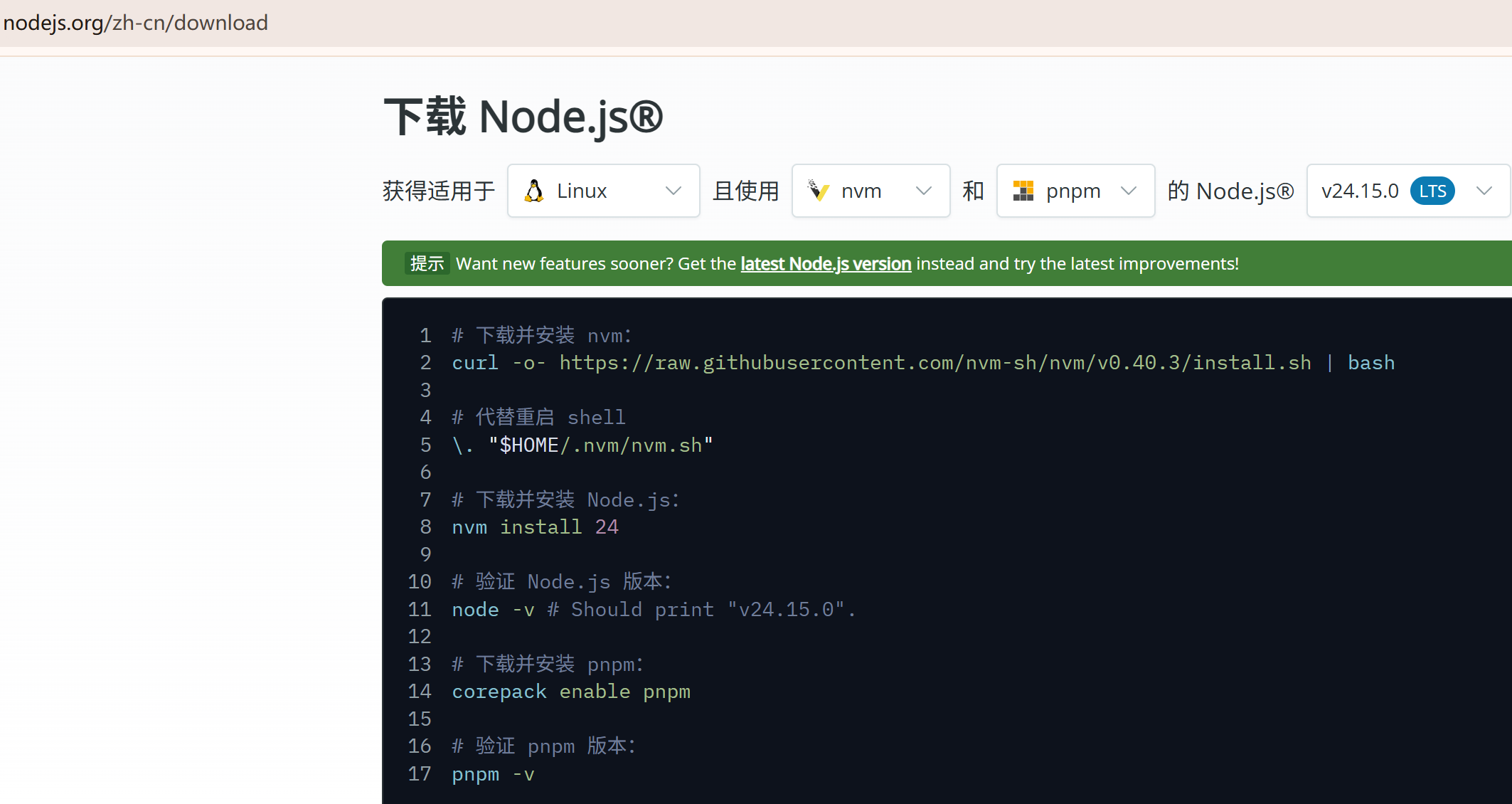Click the 'corepack enable pnpm' command
The height and width of the screenshot is (804, 1512).
[x=571, y=692]
